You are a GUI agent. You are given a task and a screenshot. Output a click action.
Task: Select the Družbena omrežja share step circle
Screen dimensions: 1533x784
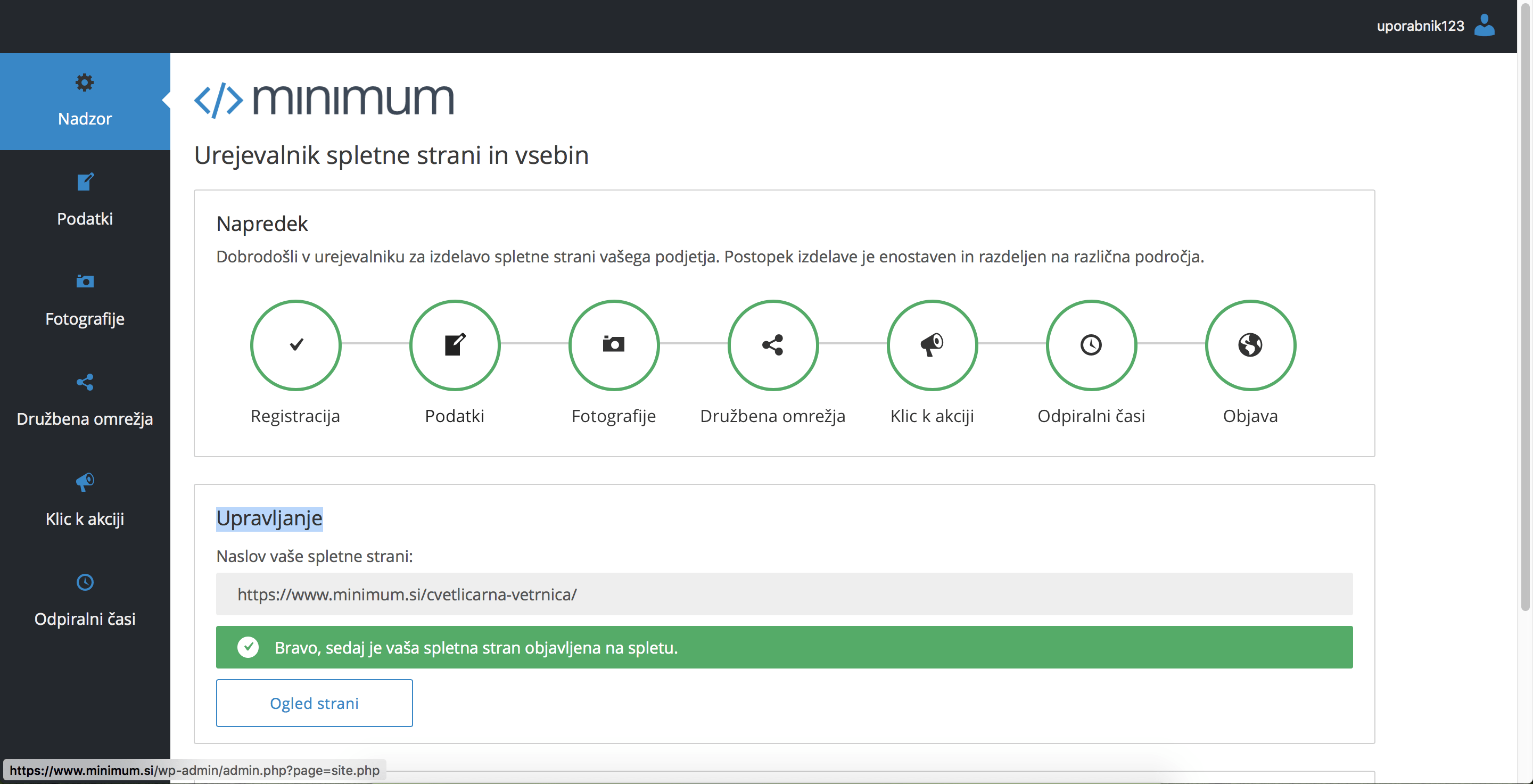(x=773, y=345)
